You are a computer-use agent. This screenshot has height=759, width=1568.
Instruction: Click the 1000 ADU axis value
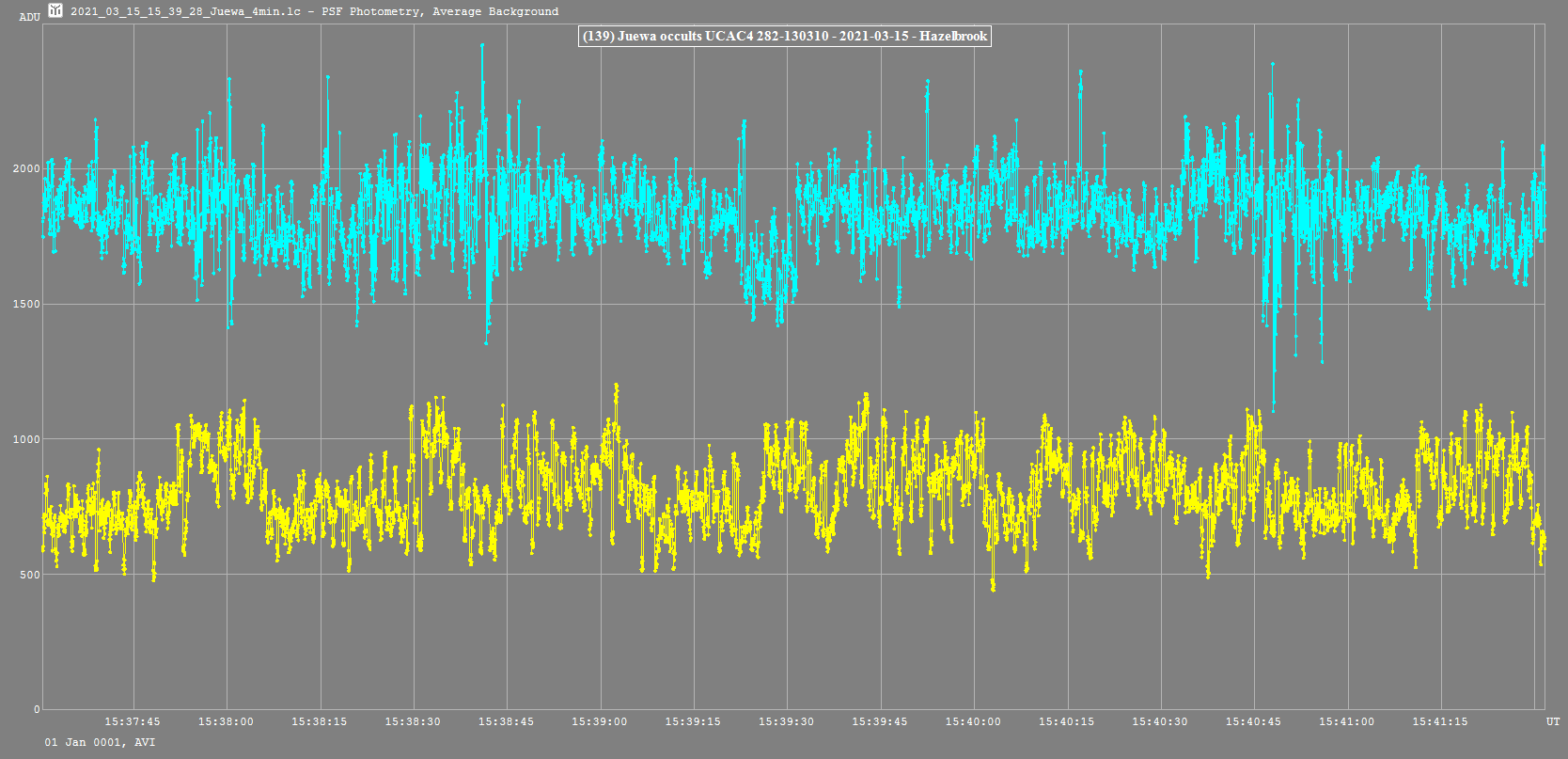pyautogui.click(x=26, y=439)
